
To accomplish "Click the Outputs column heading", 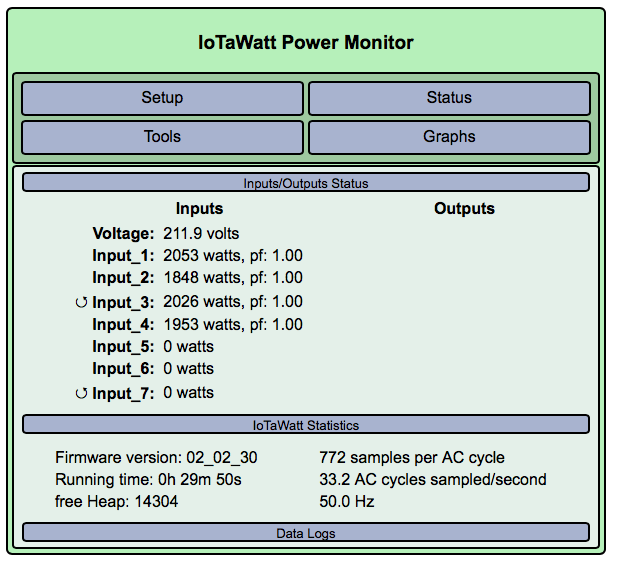I will pos(464,209).
